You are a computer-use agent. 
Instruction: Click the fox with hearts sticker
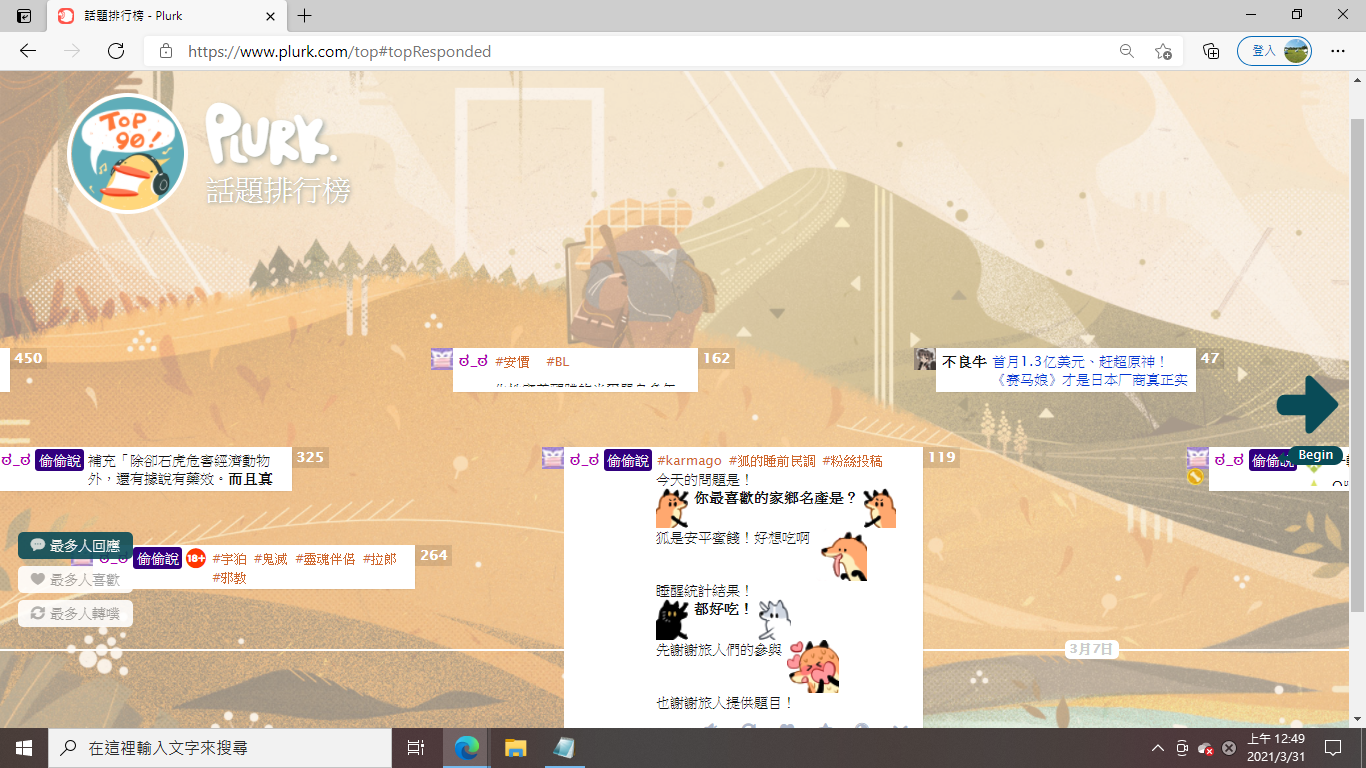[x=814, y=667]
